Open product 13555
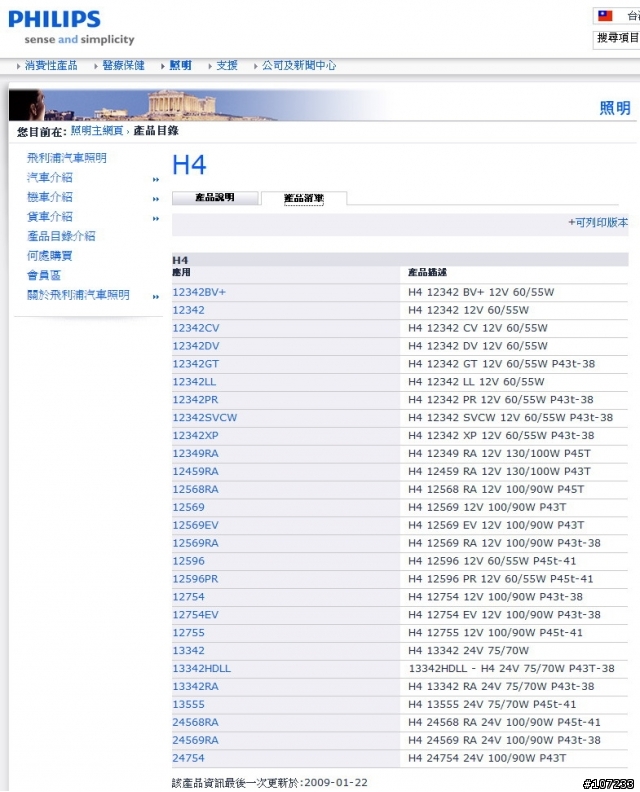Viewport: 640px width, 792px height. 188,705
